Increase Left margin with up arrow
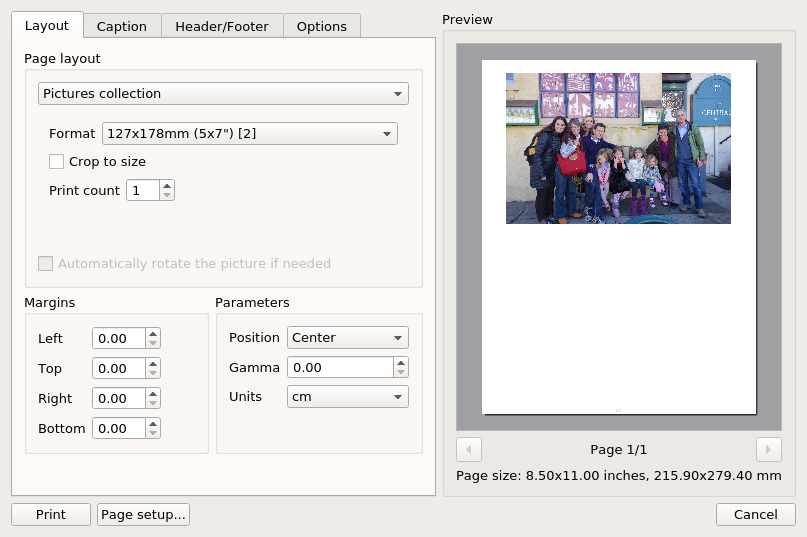The image size is (807, 537). [x=153, y=334]
